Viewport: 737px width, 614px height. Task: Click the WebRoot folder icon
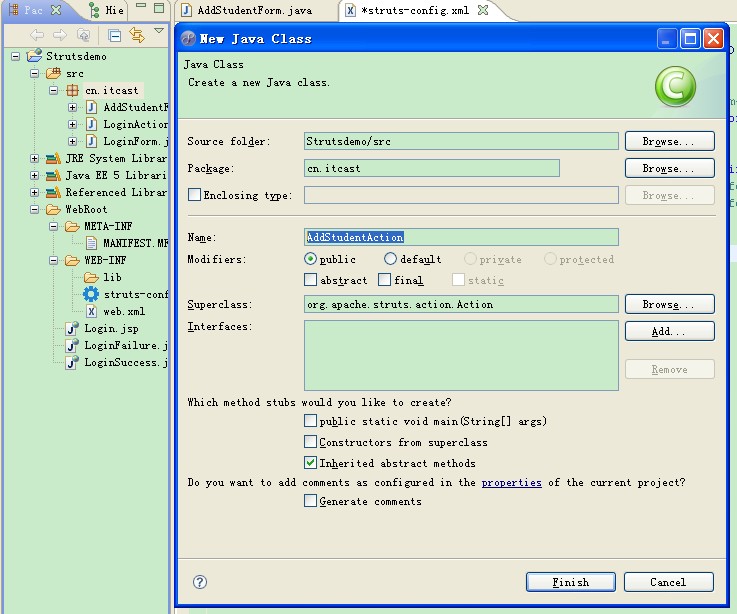pyautogui.click(x=54, y=209)
